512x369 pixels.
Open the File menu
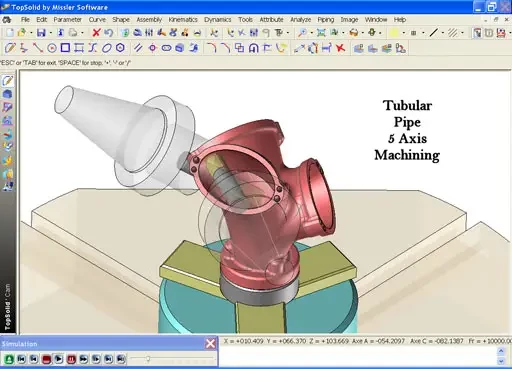(25, 20)
